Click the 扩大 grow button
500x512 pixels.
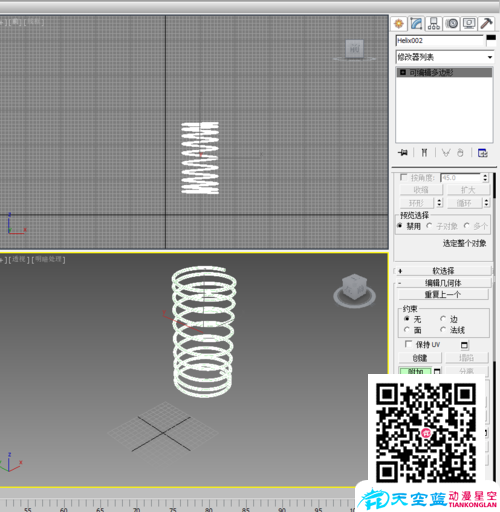tap(468, 190)
